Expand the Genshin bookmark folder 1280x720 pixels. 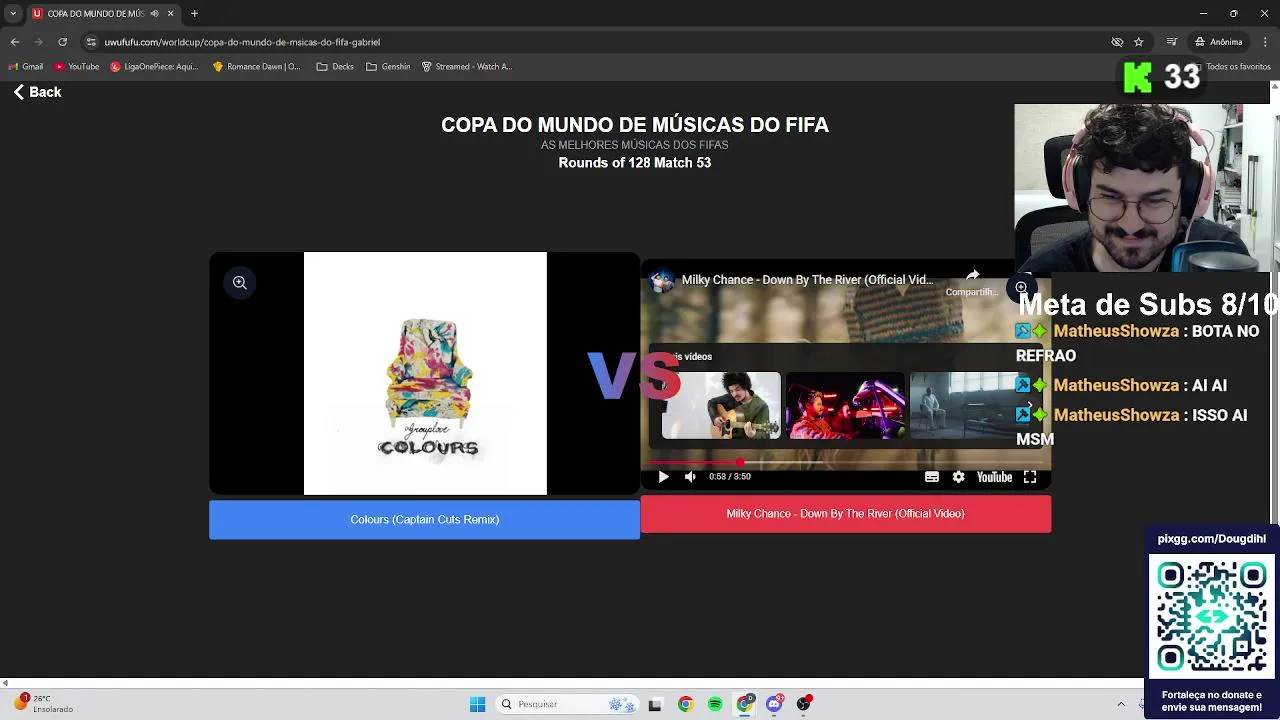pyautogui.click(x=388, y=67)
